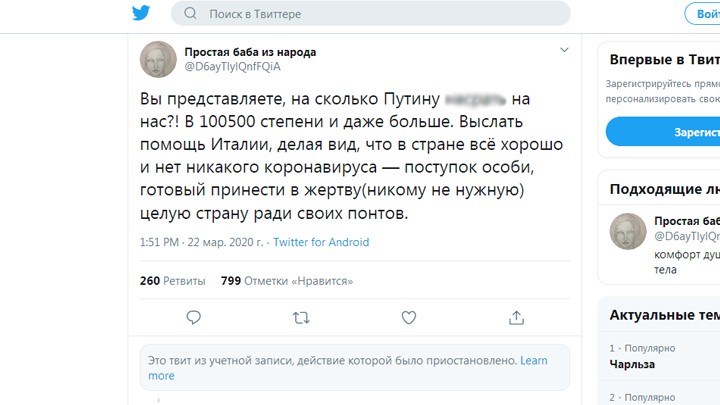Open the 260 Retweets list
720x405 pixels.
point(174,281)
